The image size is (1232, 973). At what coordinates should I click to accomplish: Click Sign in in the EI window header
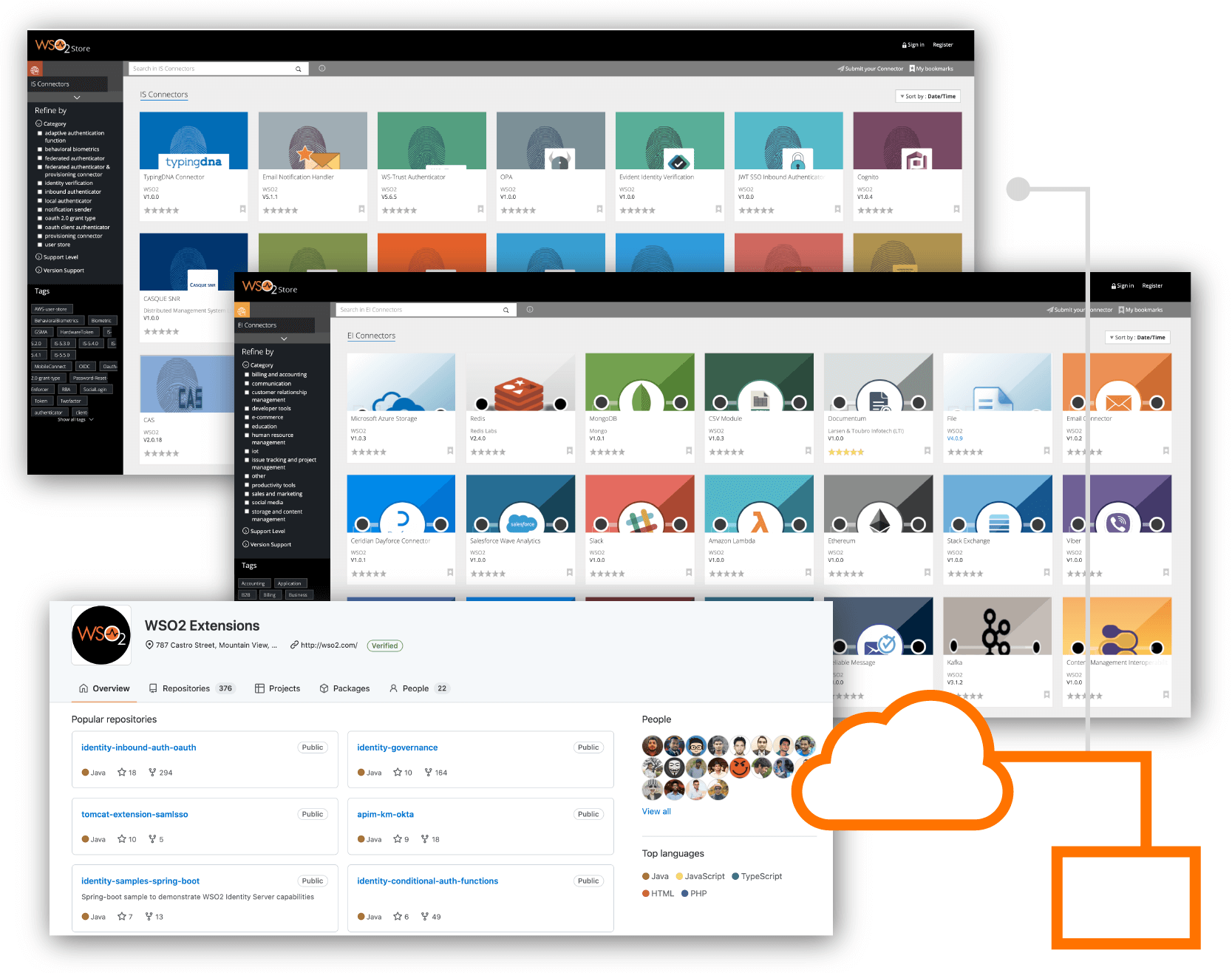pyautogui.click(x=1123, y=286)
